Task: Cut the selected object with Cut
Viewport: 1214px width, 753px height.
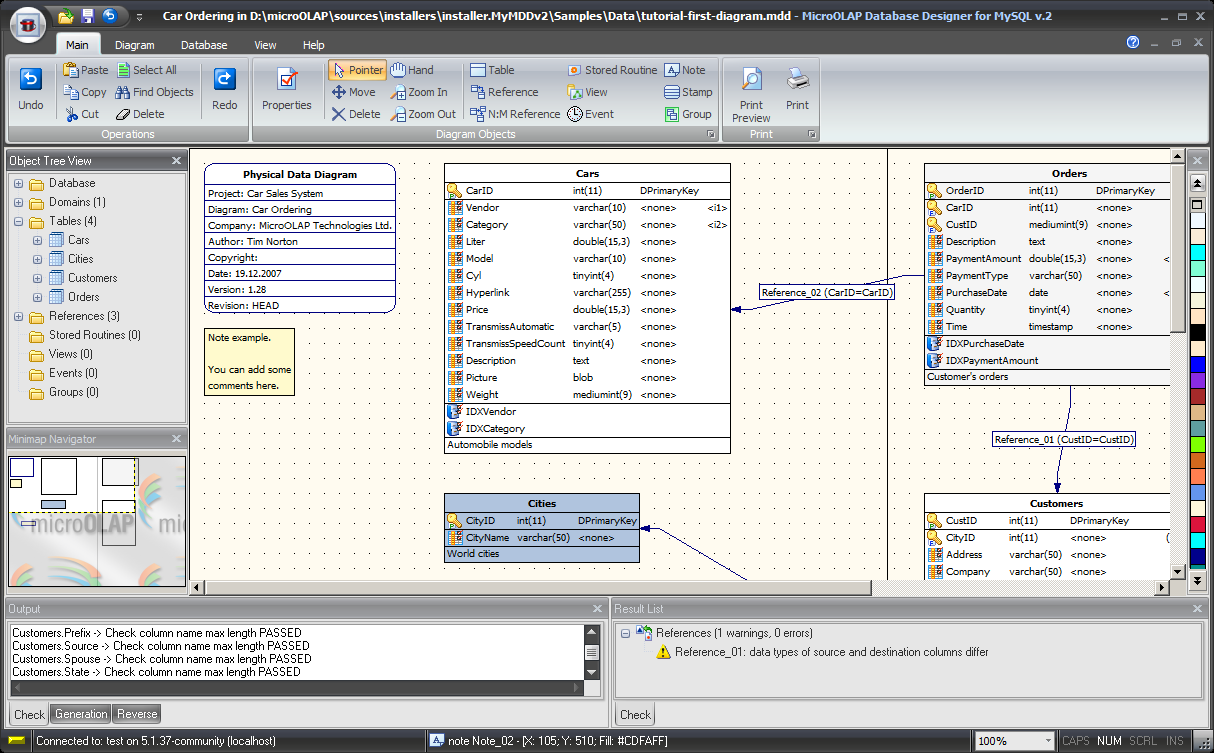Action: (83, 114)
